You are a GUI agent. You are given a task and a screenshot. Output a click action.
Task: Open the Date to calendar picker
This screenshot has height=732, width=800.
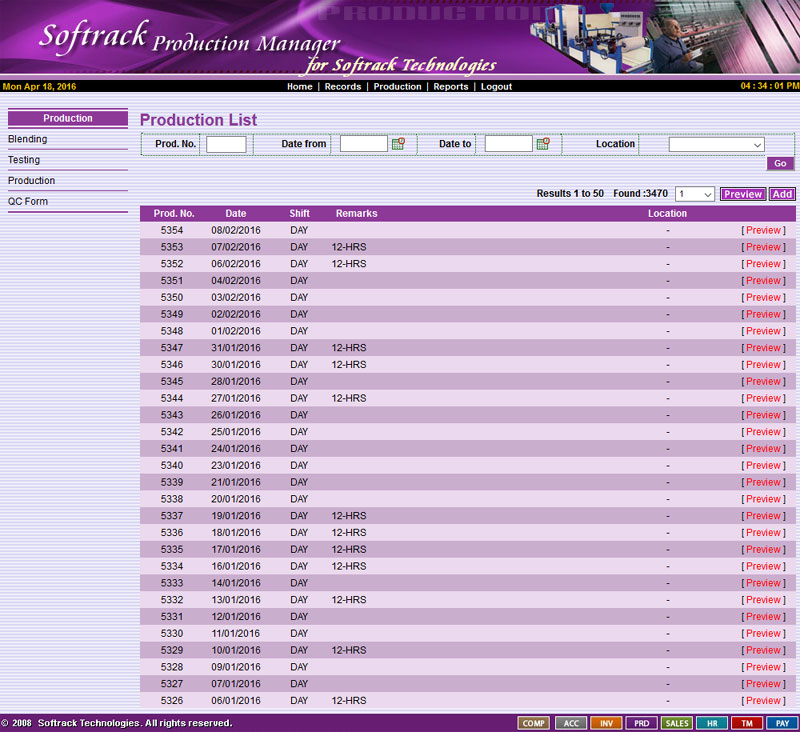[543, 144]
